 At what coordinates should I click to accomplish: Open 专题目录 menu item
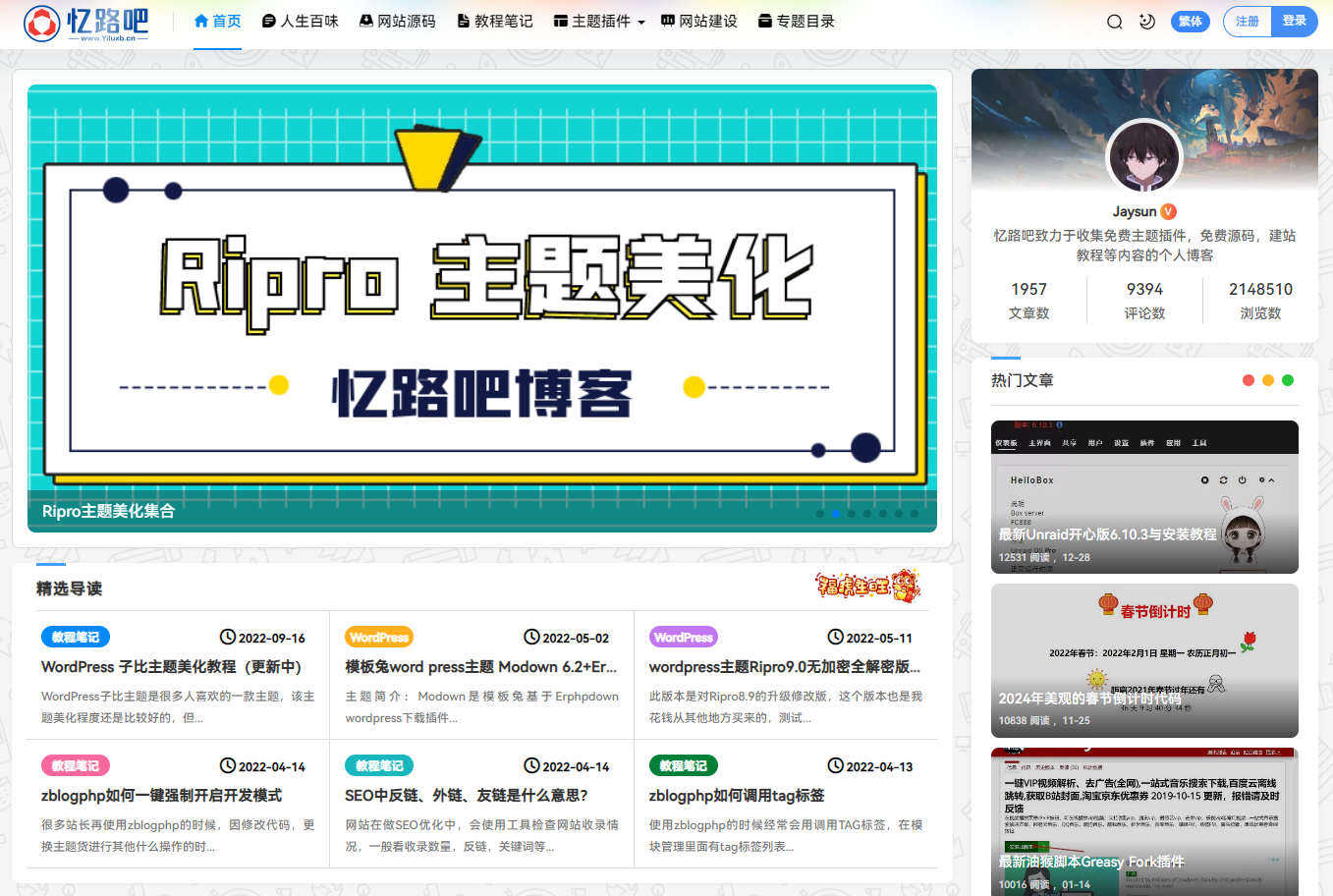click(x=797, y=21)
